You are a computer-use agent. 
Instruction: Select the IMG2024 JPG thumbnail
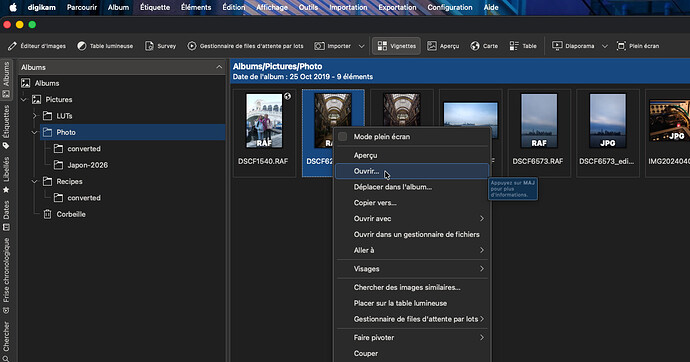click(669, 121)
